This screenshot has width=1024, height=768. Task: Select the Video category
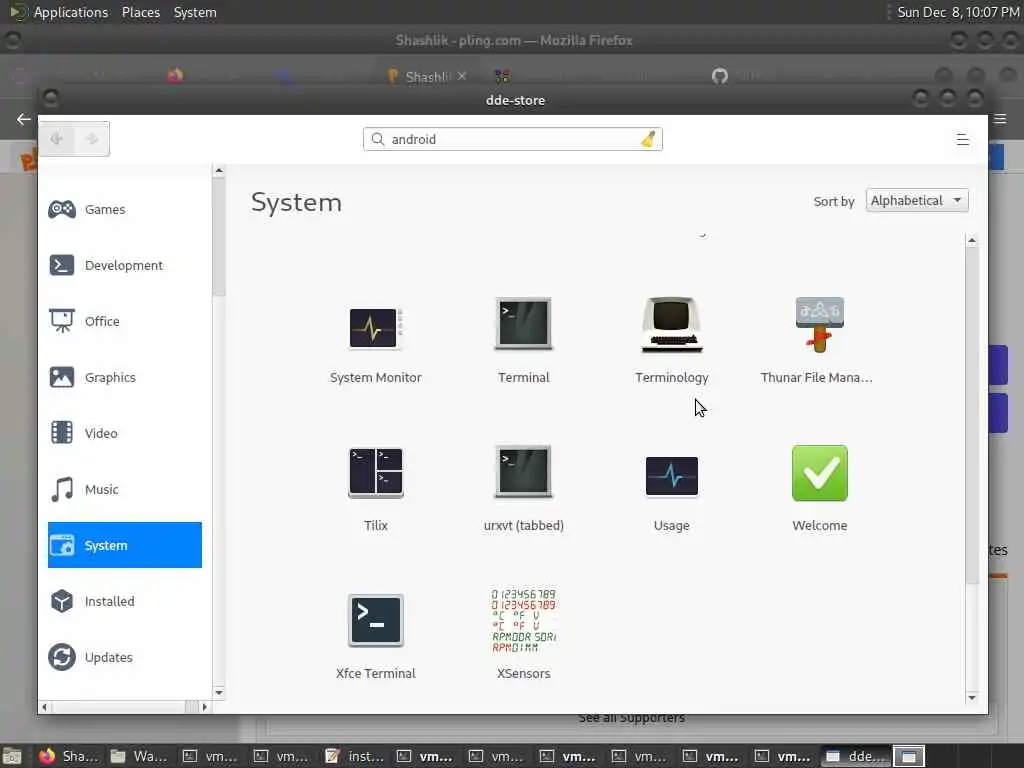tap(124, 433)
